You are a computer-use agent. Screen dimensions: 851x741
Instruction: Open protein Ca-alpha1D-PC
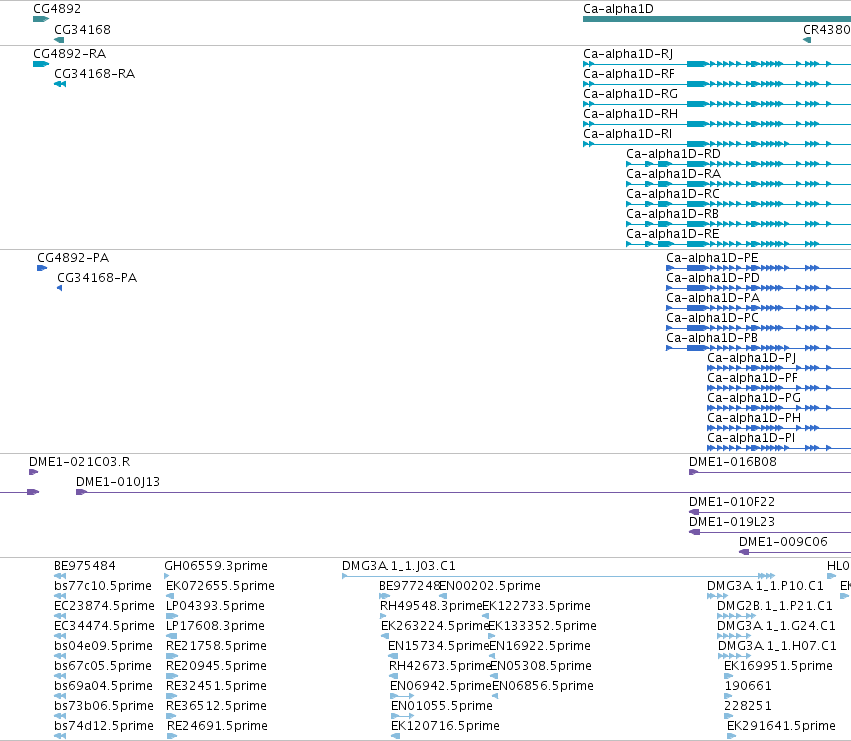click(759, 328)
